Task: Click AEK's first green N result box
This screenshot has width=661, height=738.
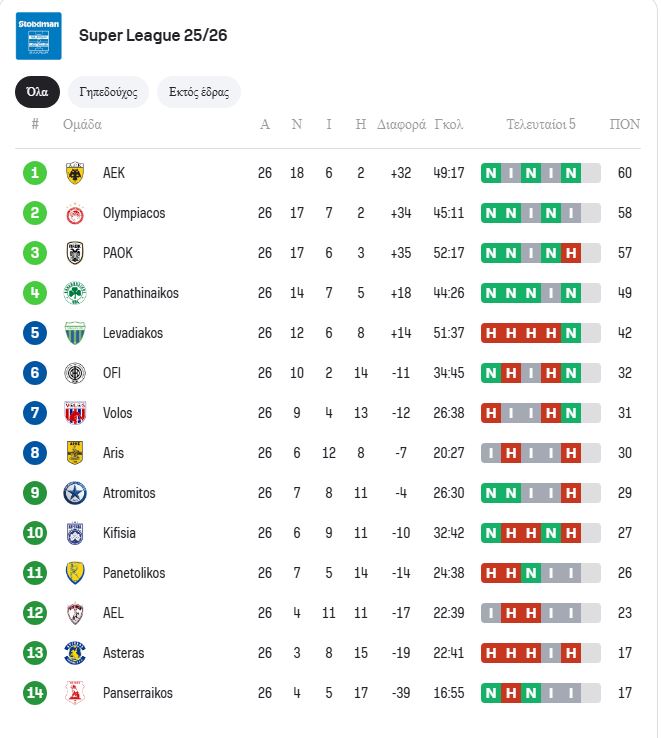Action: tap(491, 173)
